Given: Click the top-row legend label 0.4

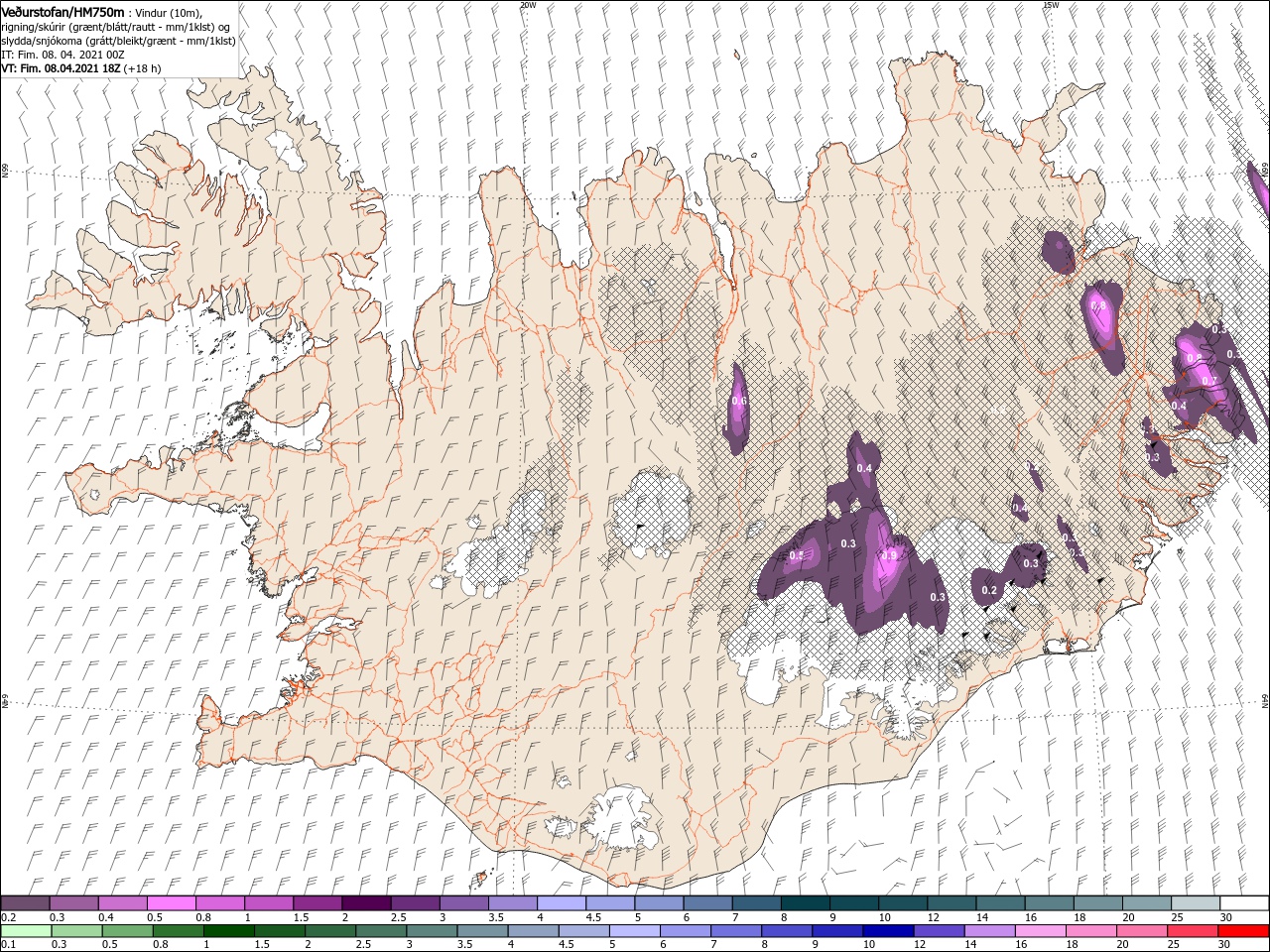Looking at the screenshot, I should [x=106, y=917].
